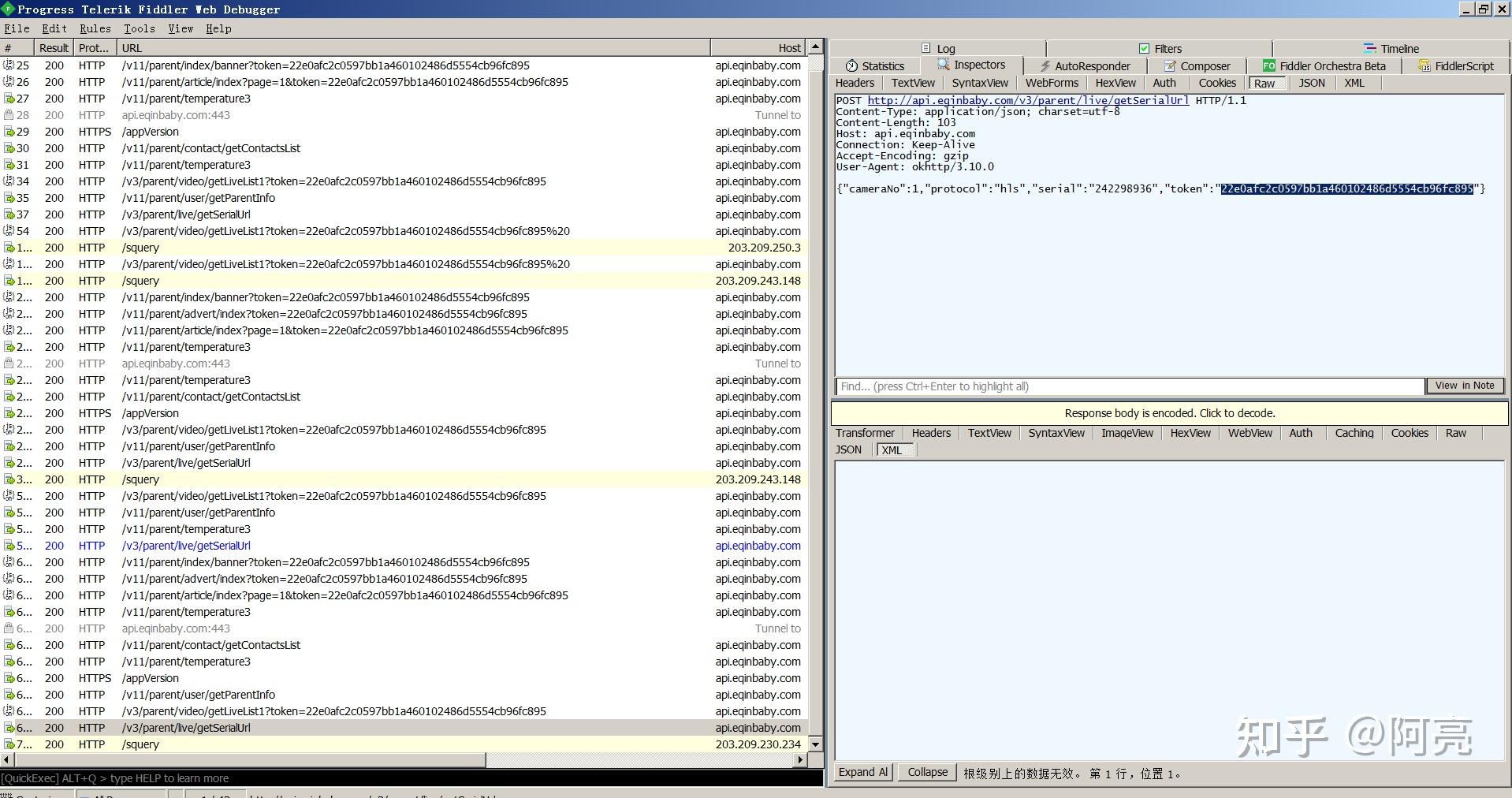Click the QuickExec command box

tap(412, 778)
